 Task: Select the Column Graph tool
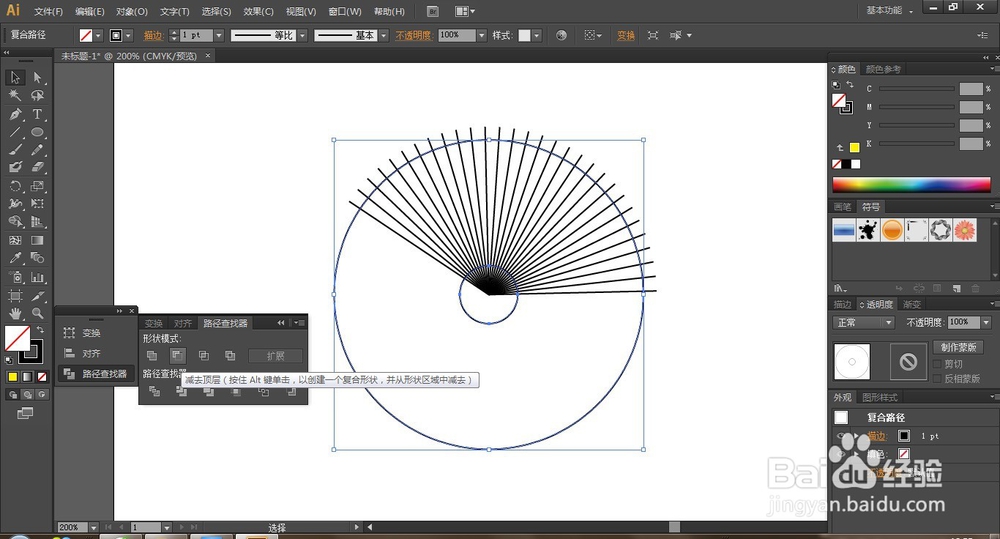37,277
